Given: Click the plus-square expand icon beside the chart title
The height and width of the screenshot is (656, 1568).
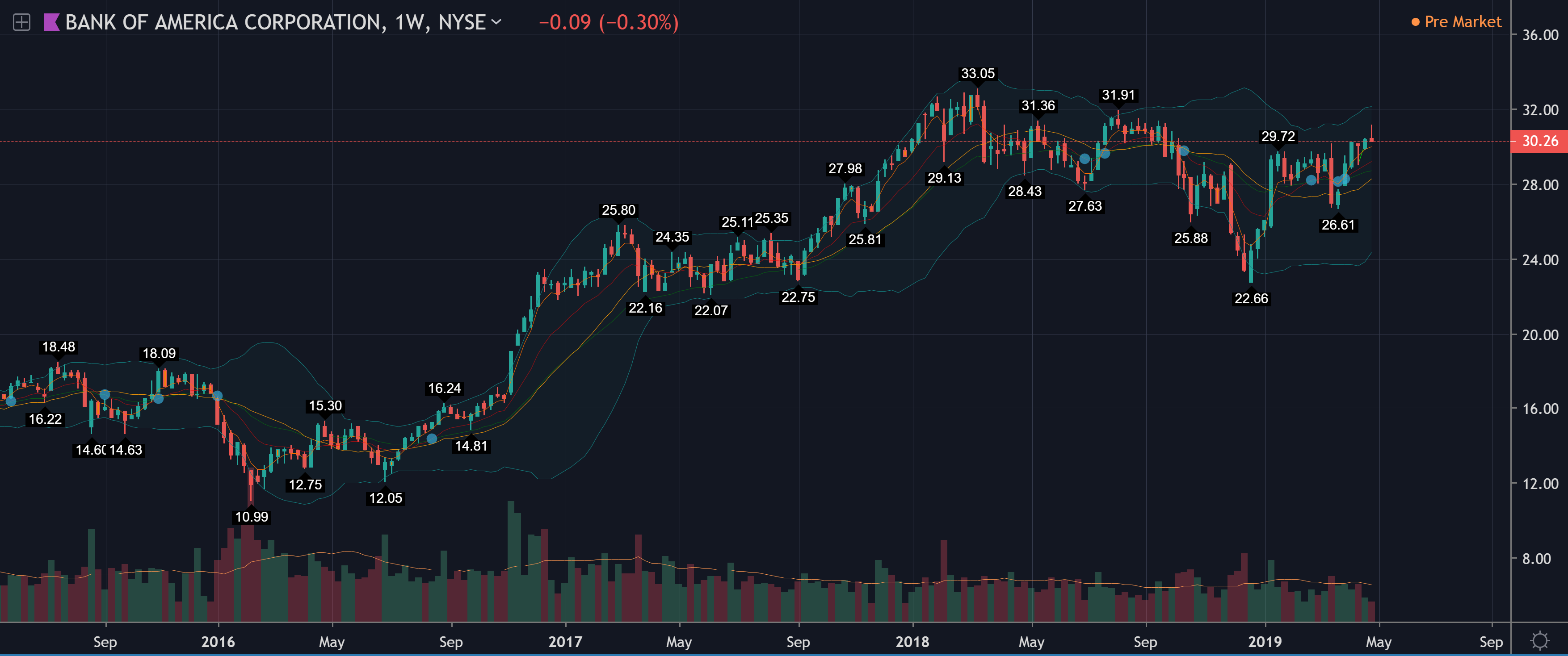Looking at the screenshot, I should 21,22.
